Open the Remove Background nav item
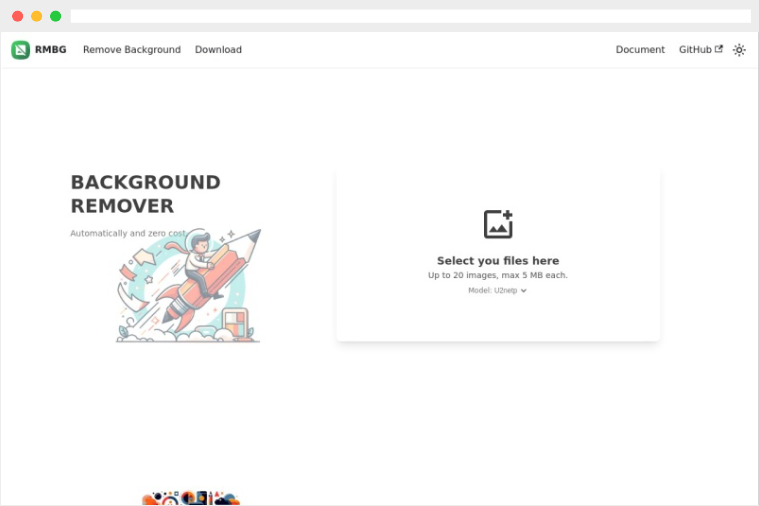759x506 pixels. [x=132, y=49]
